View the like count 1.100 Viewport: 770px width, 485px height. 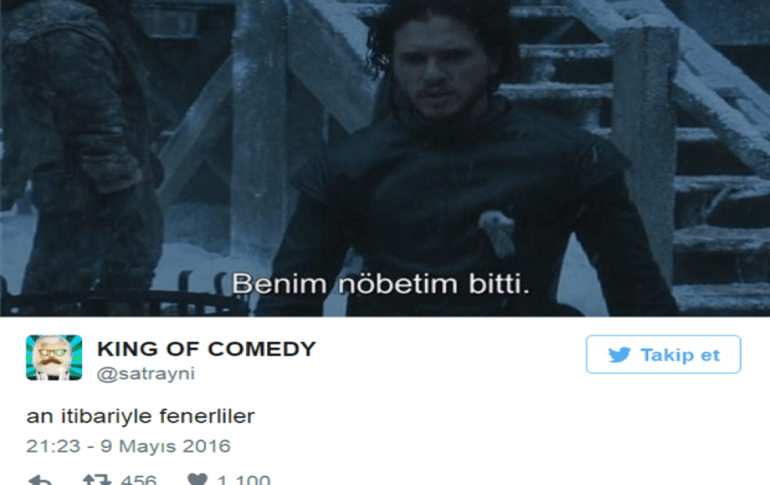tap(244, 480)
